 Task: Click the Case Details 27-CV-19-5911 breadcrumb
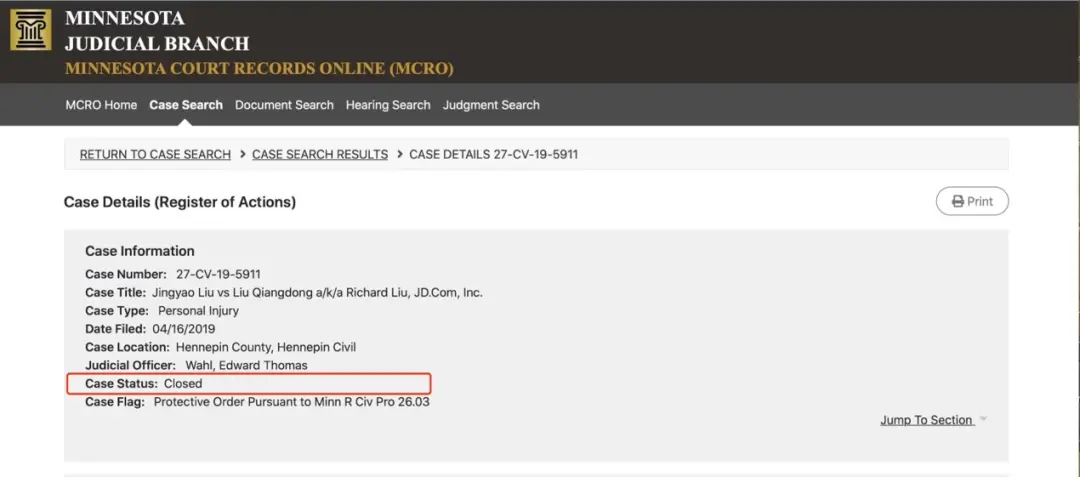click(x=494, y=154)
